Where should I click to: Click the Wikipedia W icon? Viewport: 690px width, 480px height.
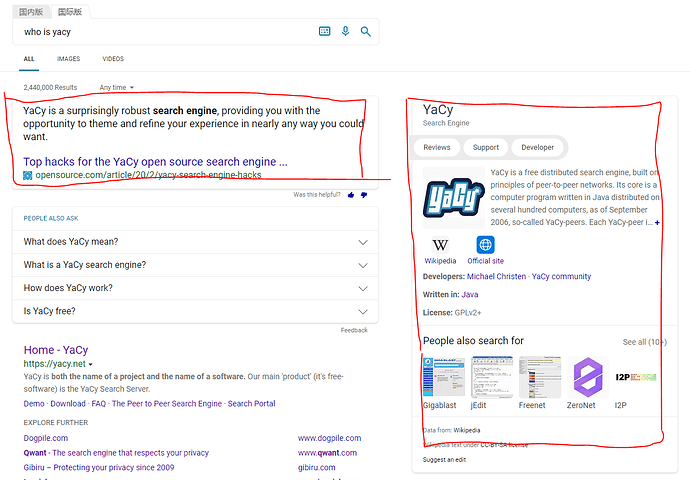click(440, 245)
